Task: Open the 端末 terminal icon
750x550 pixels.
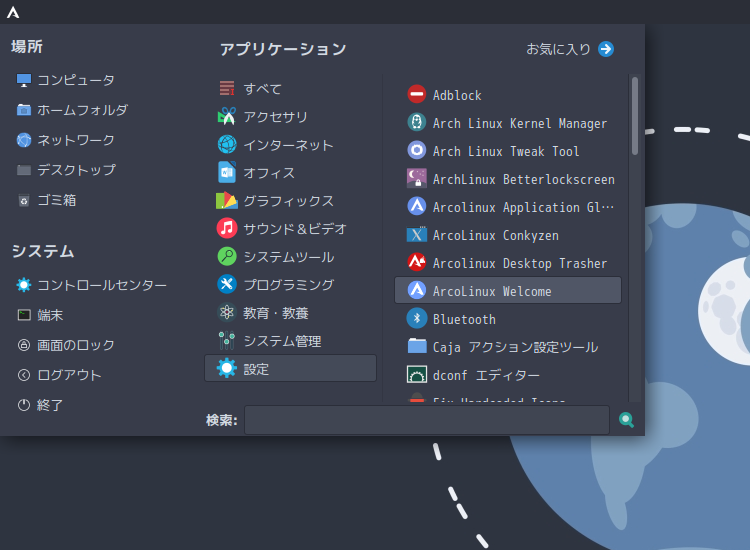Action: tap(23, 315)
